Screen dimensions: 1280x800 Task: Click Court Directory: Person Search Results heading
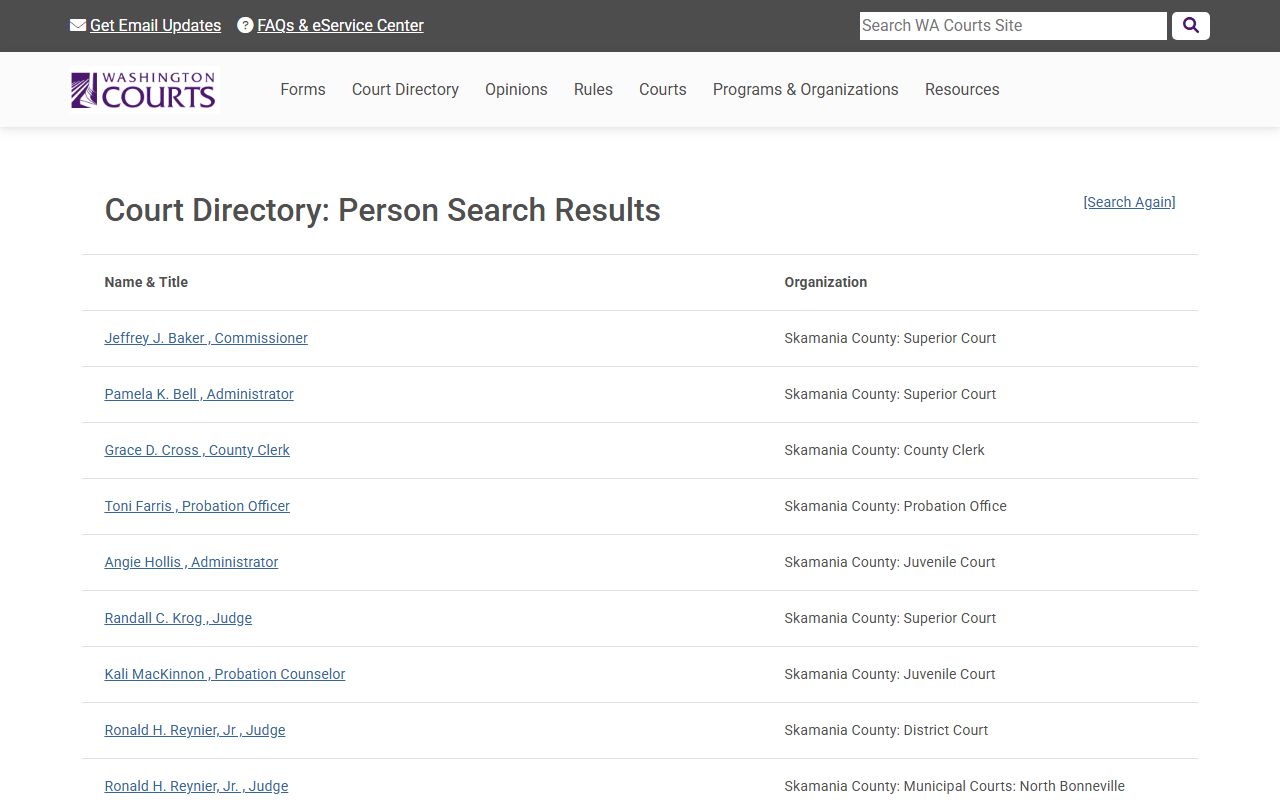(x=382, y=210)
